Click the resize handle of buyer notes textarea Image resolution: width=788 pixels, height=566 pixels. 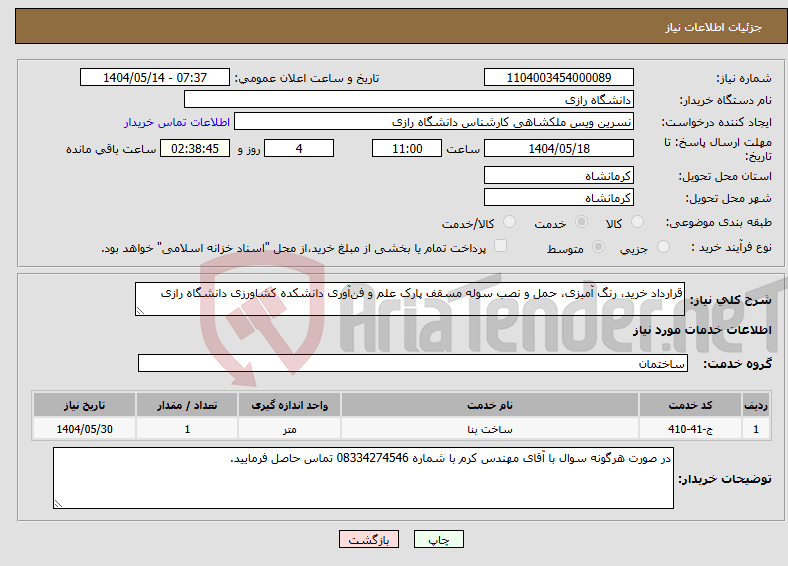pos(58,504)
